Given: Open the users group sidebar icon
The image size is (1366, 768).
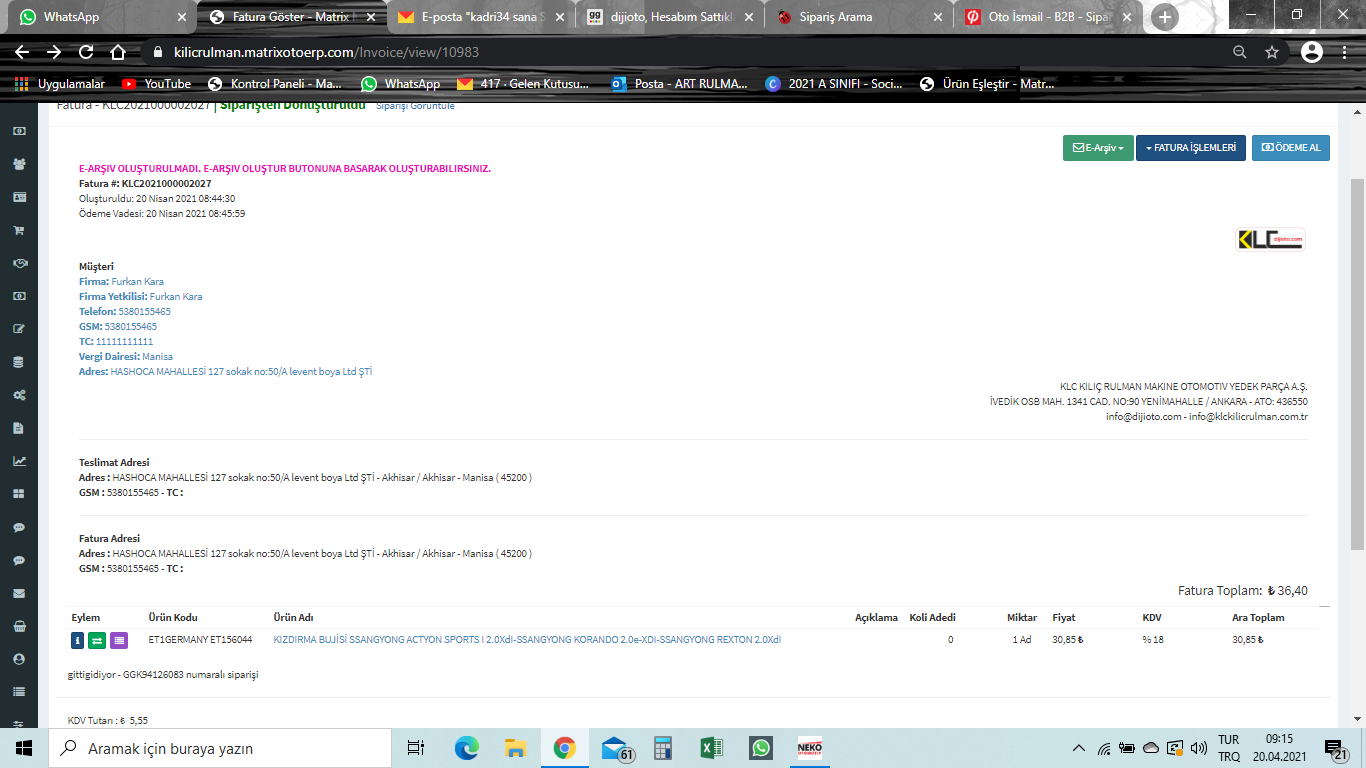Looking at the screenshot, I should tap(18, 165).
